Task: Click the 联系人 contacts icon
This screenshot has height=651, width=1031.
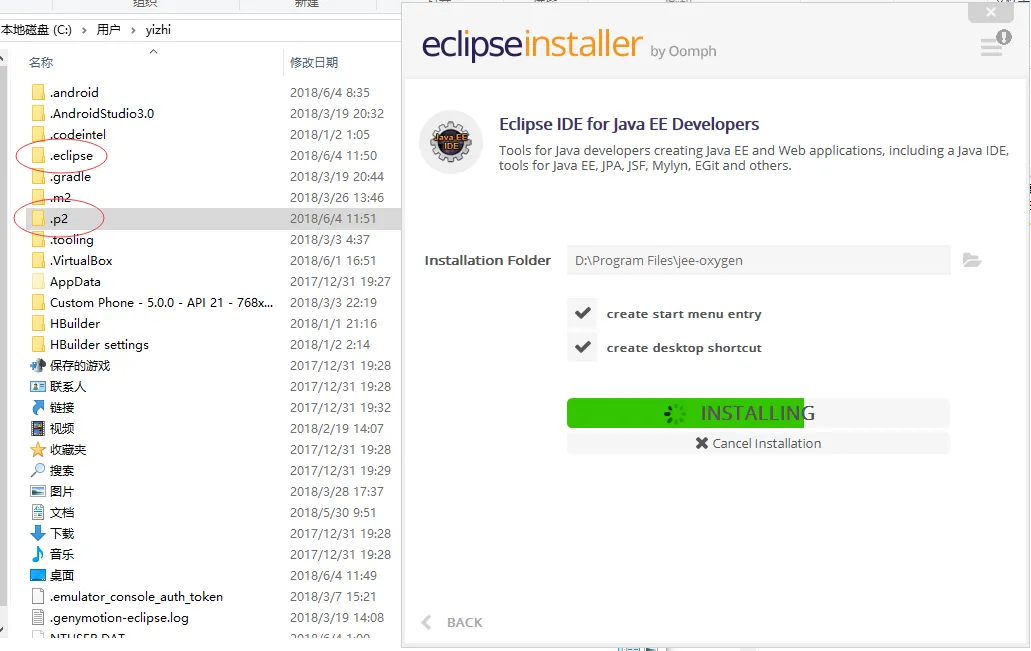Action: point(38,387)
